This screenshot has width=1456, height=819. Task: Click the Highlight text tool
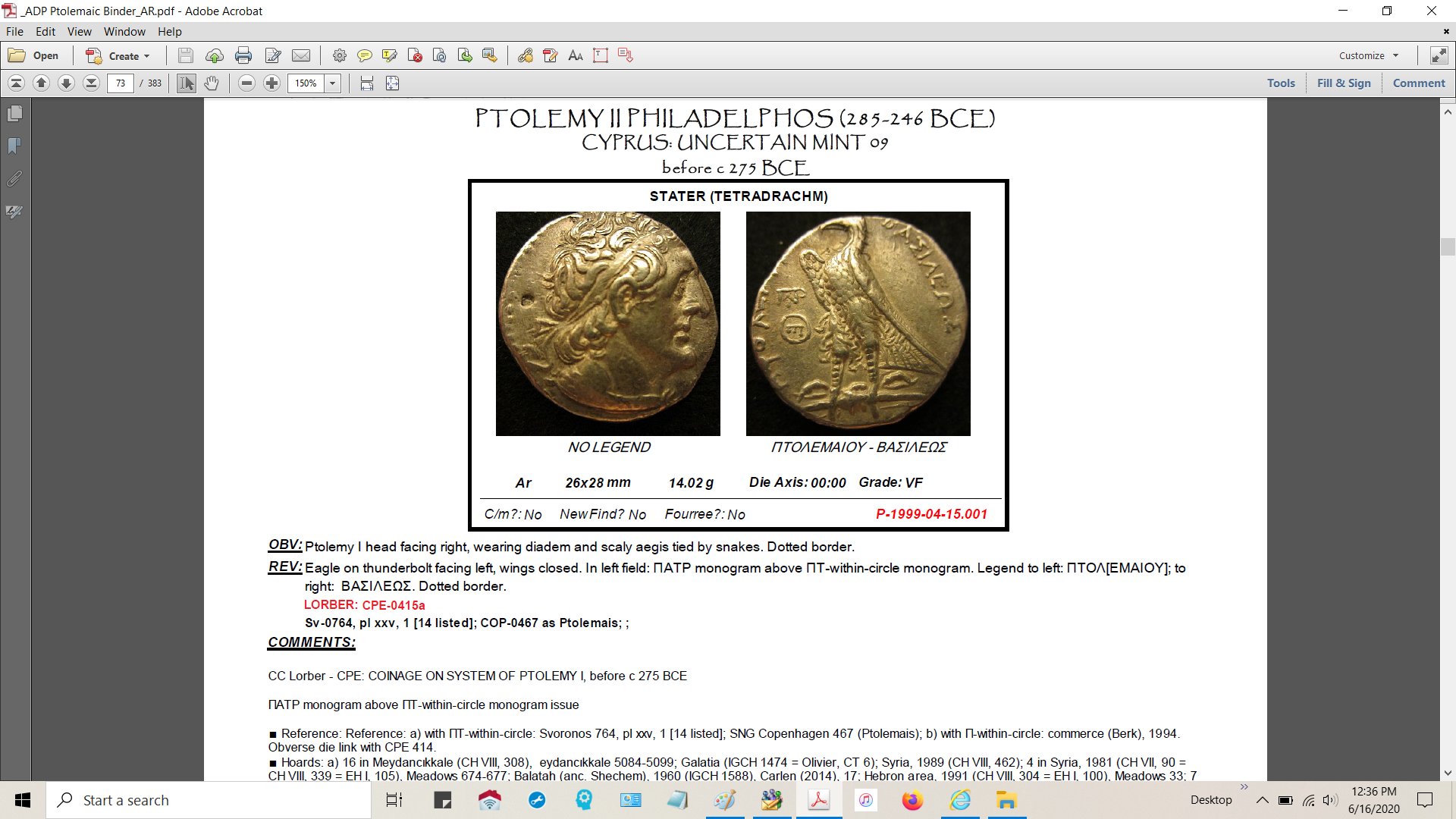point(390,55)
